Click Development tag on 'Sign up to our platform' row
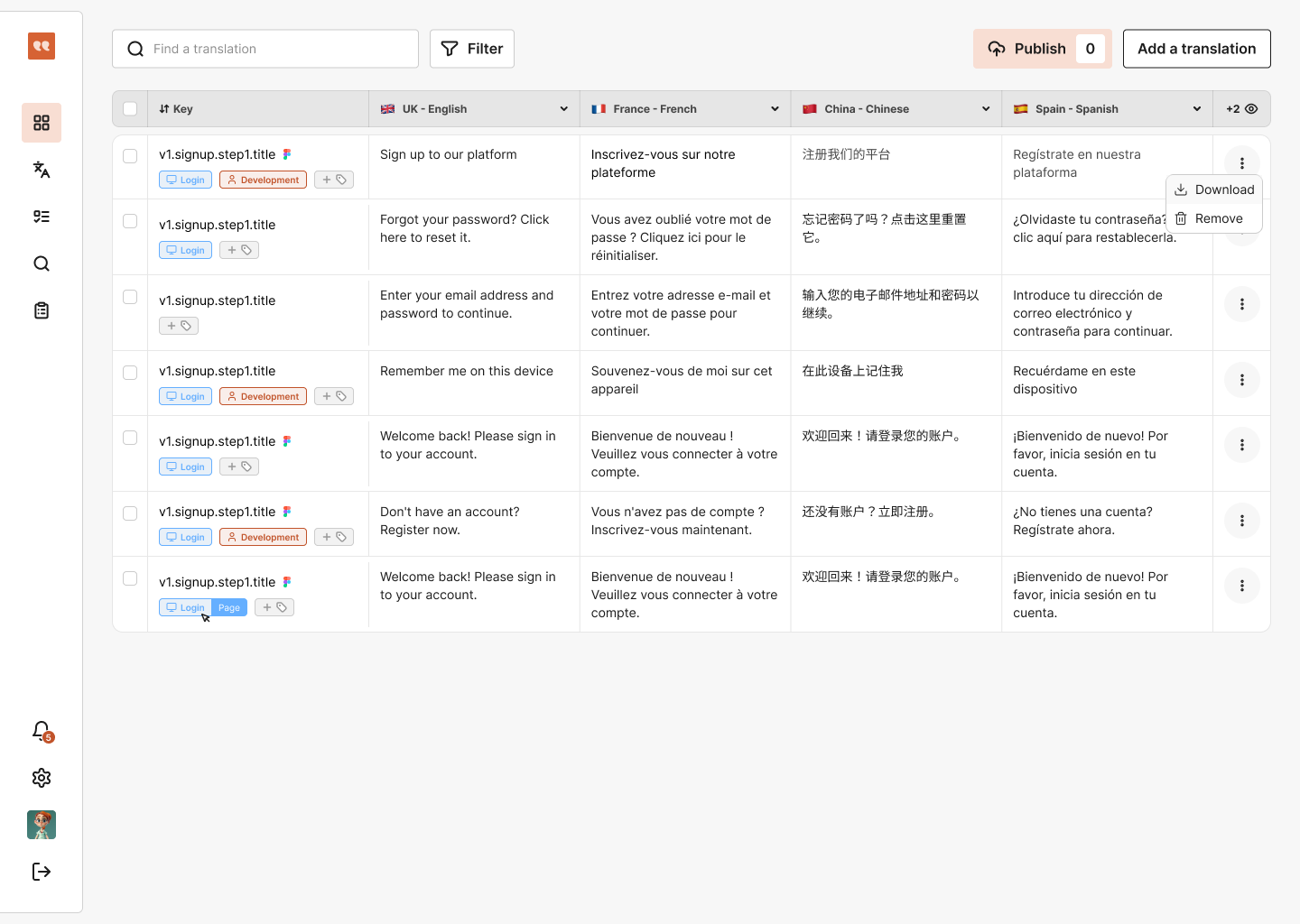 click(x=263, y=180)
